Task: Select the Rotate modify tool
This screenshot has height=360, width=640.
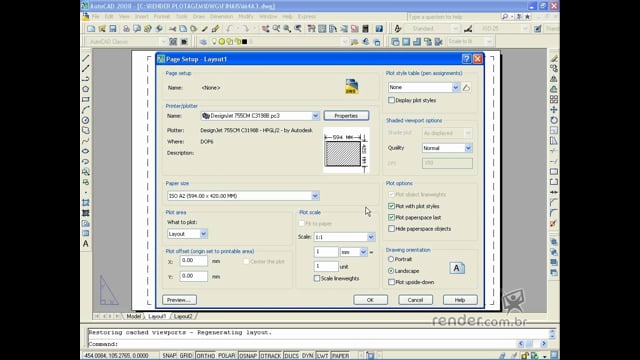Action: pyautogui.click(x=554, y=120)
